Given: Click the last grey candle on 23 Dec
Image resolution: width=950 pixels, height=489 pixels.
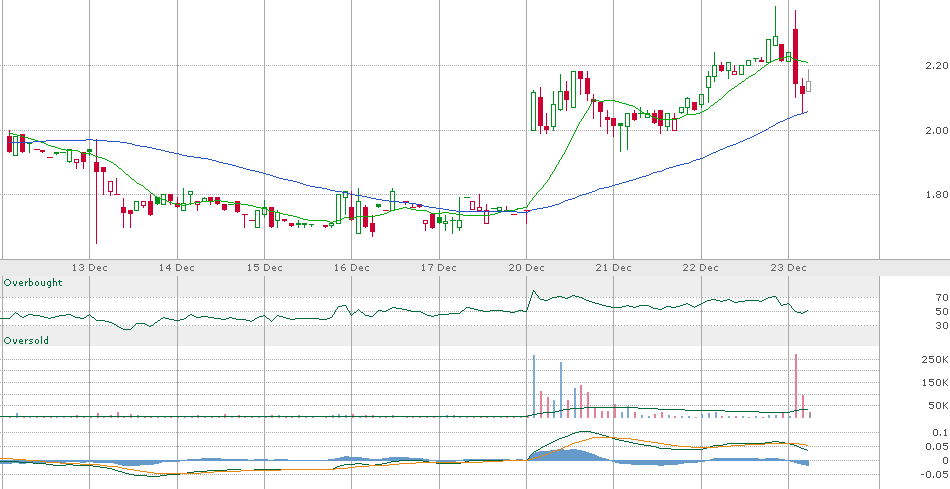Looking at the screenshot, I should tap(808, 81).
